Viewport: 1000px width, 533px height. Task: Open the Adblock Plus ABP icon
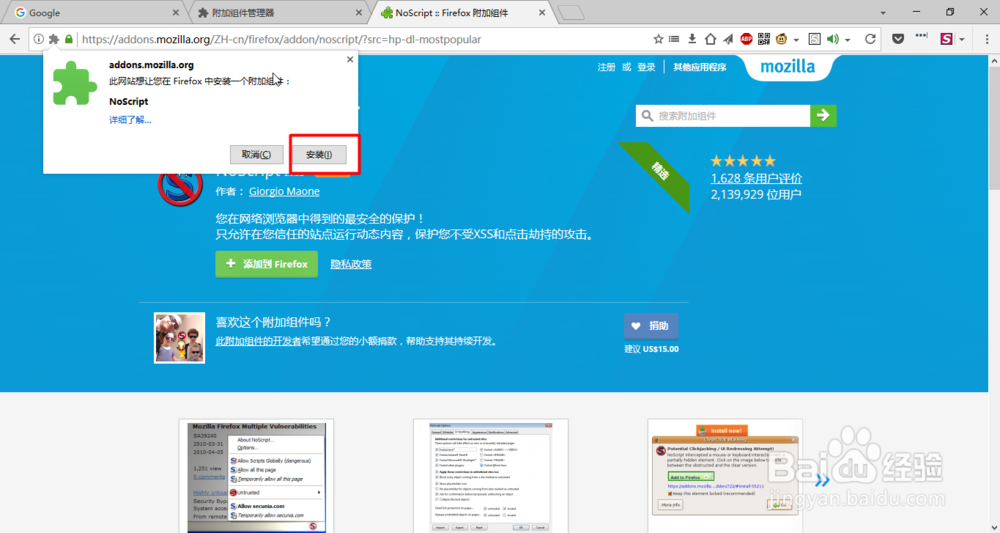(x=746, y=40)
